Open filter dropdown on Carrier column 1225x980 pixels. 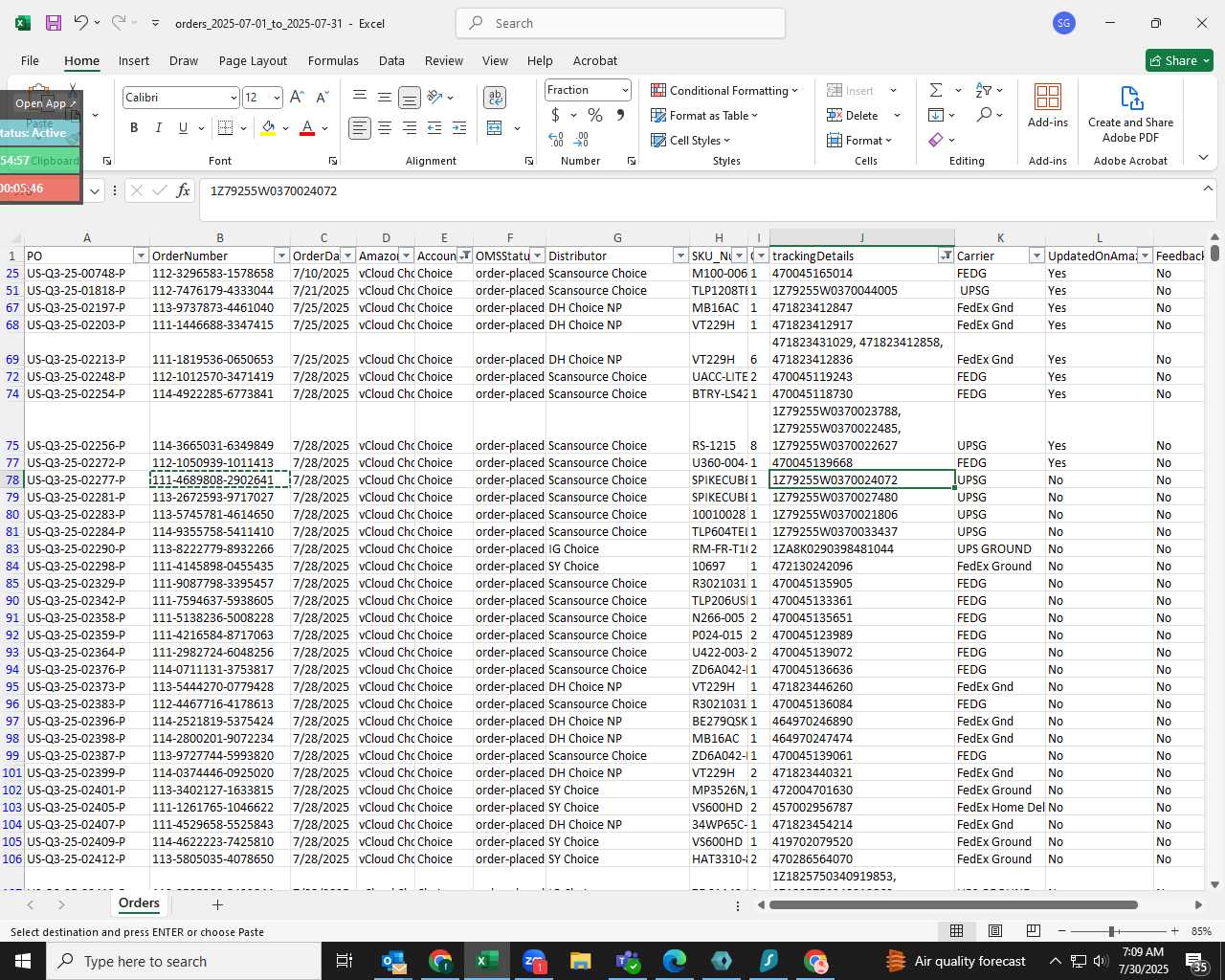(x=1036, y=256)
